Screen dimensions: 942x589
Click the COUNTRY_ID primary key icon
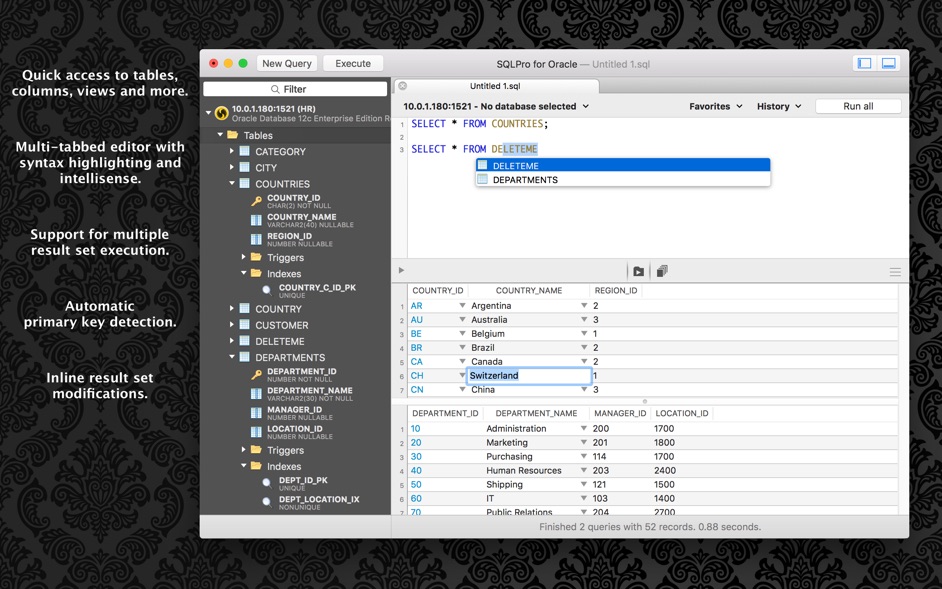click(x=256, y=201)
